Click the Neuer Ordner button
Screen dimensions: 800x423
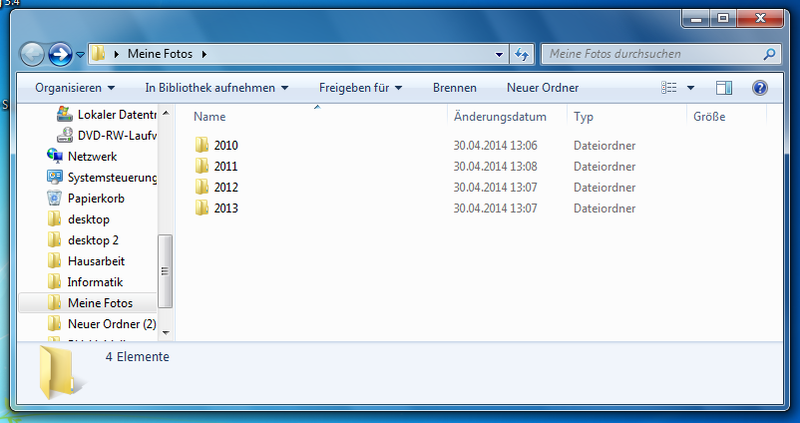coord(542,88)
